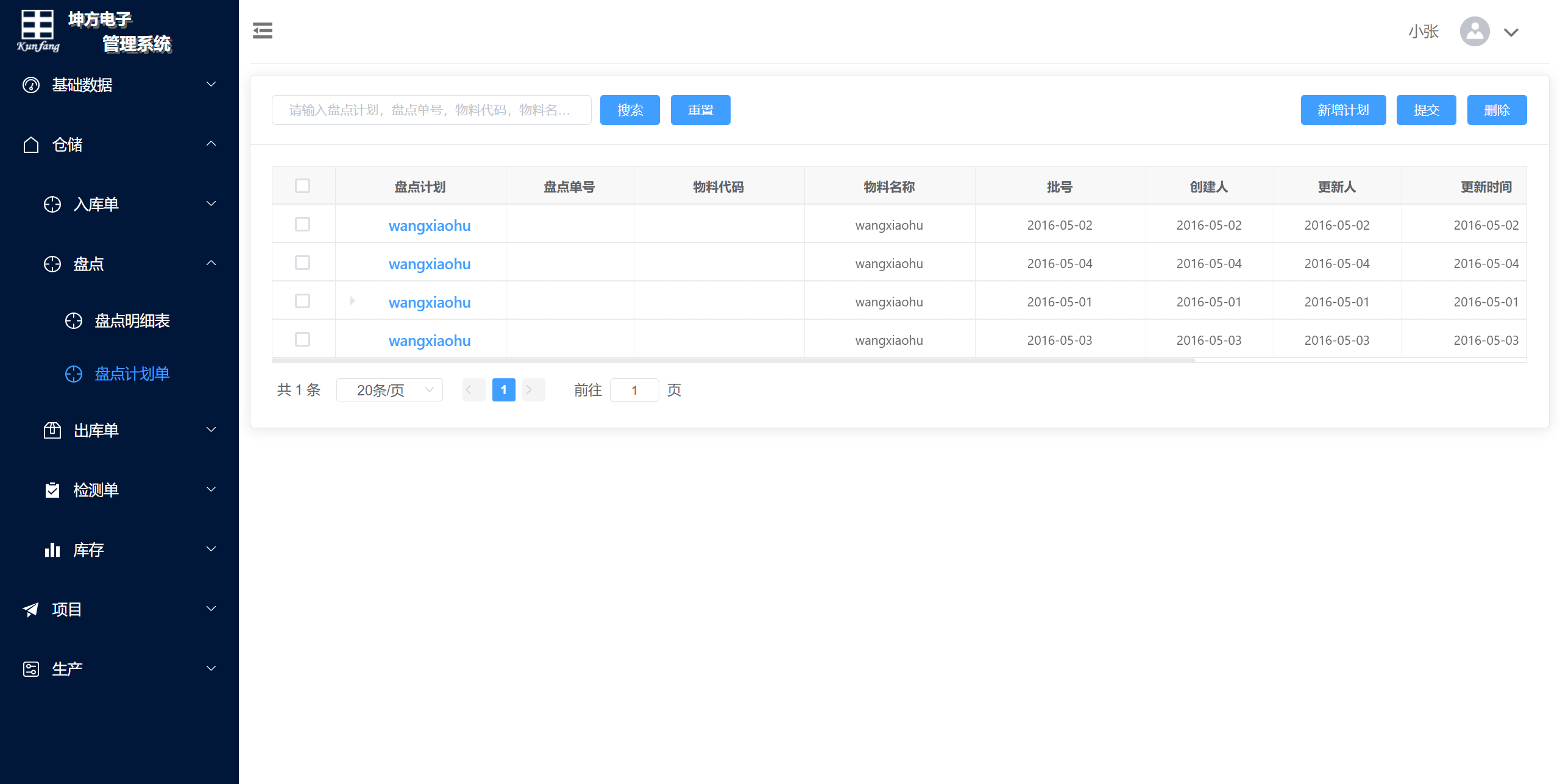The height and width of the screenshot is (784, 1560).
Task: Click the Kunfang logo icon
Action: click(x=38, y=30)
